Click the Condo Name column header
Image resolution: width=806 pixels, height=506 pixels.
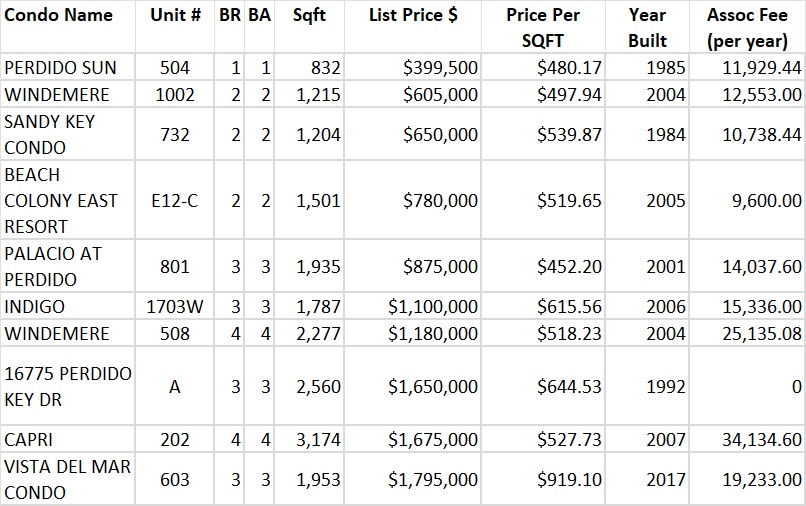click(59, 16)
